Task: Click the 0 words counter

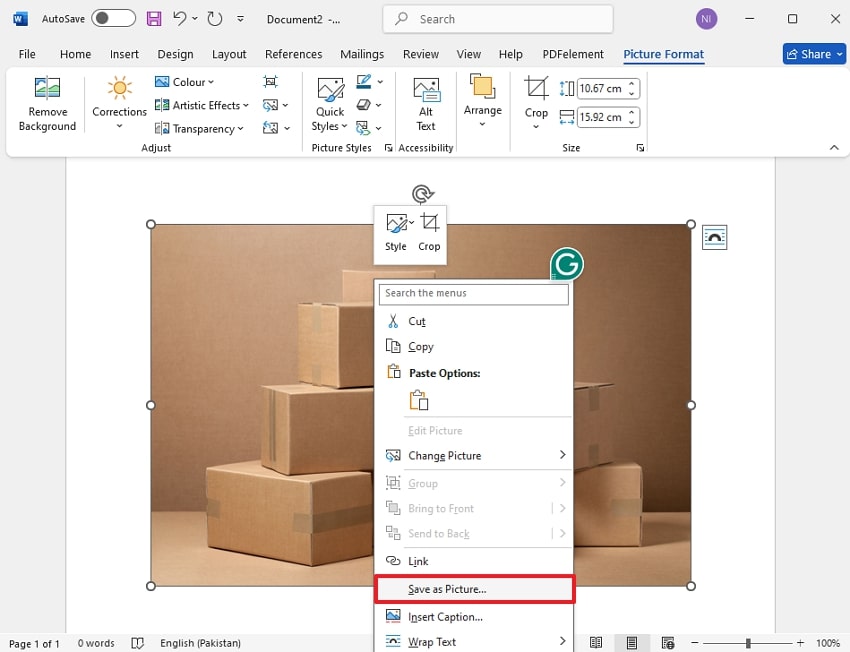Action: 96,643
